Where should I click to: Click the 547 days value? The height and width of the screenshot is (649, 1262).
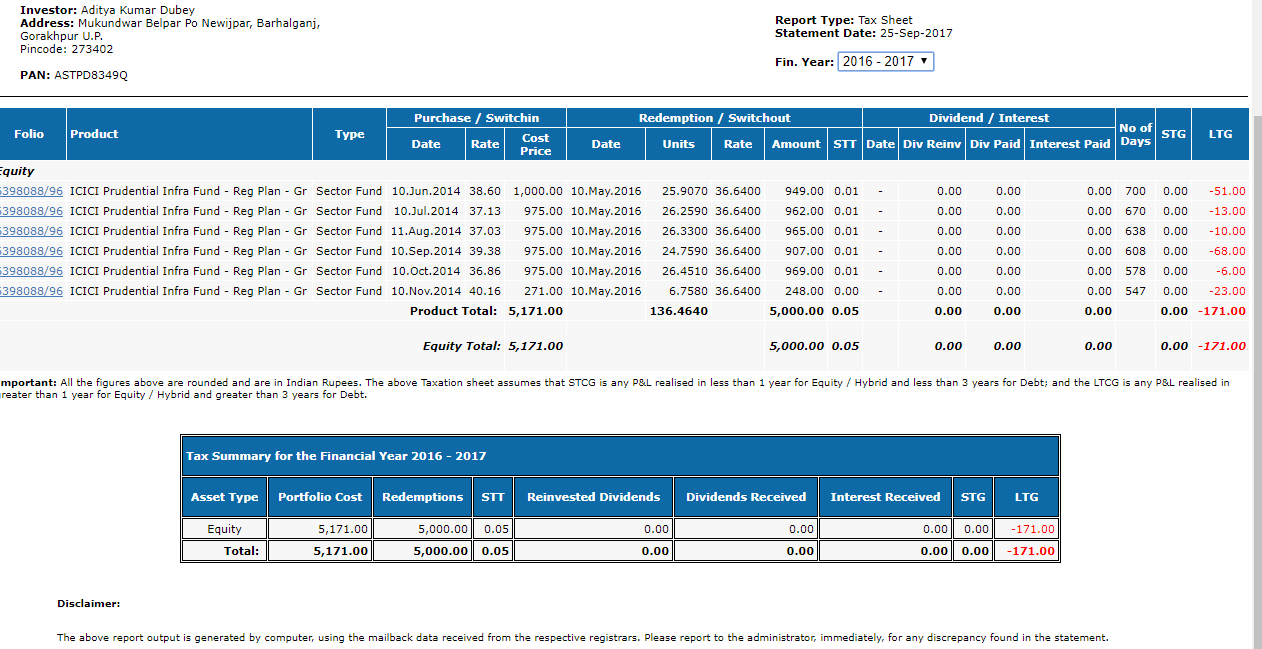pyautogui.click(x=1135, y=291)
